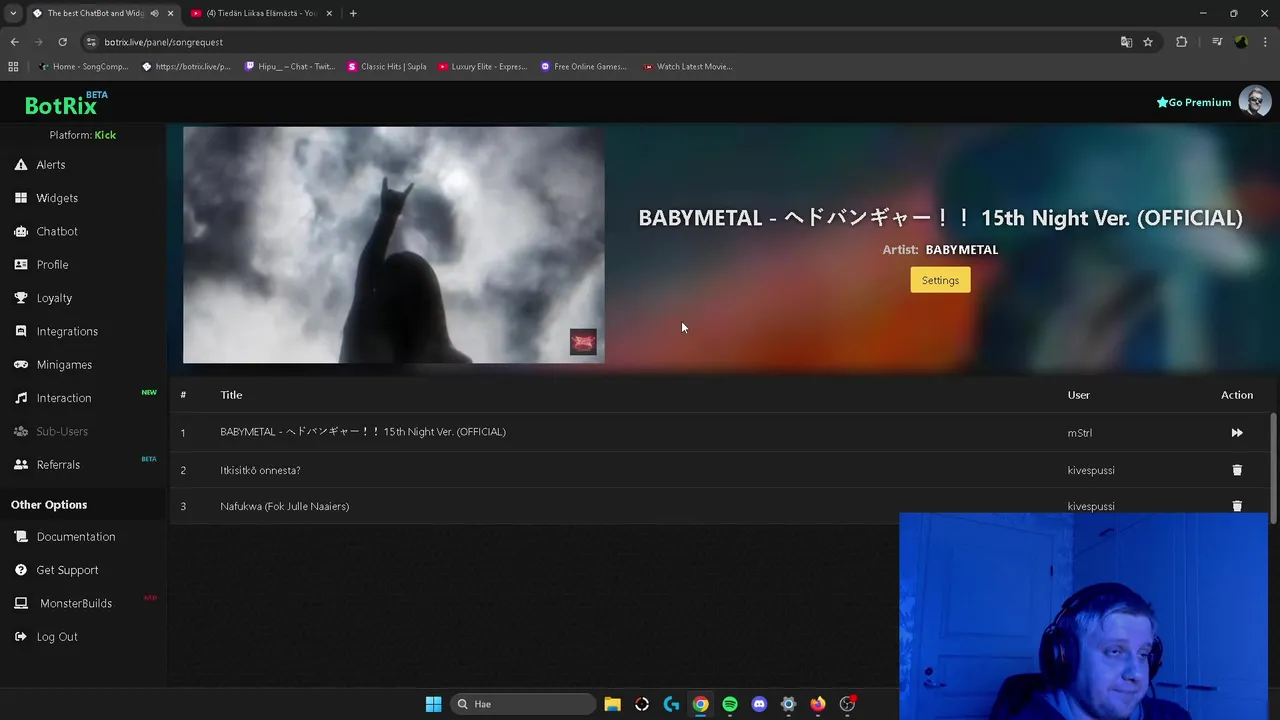Open Documentation from Other Options

(76, 537)
